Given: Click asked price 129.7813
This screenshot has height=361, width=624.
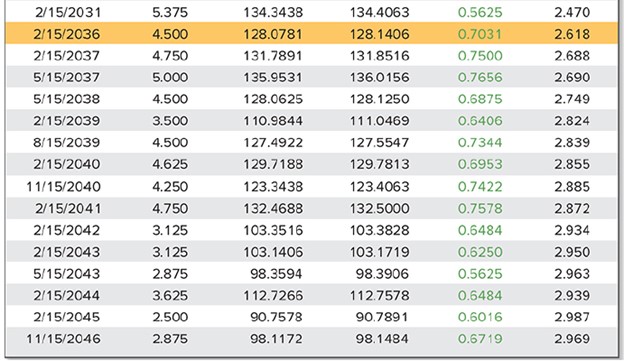Looking at the screenshot, I should click(379, 164).
